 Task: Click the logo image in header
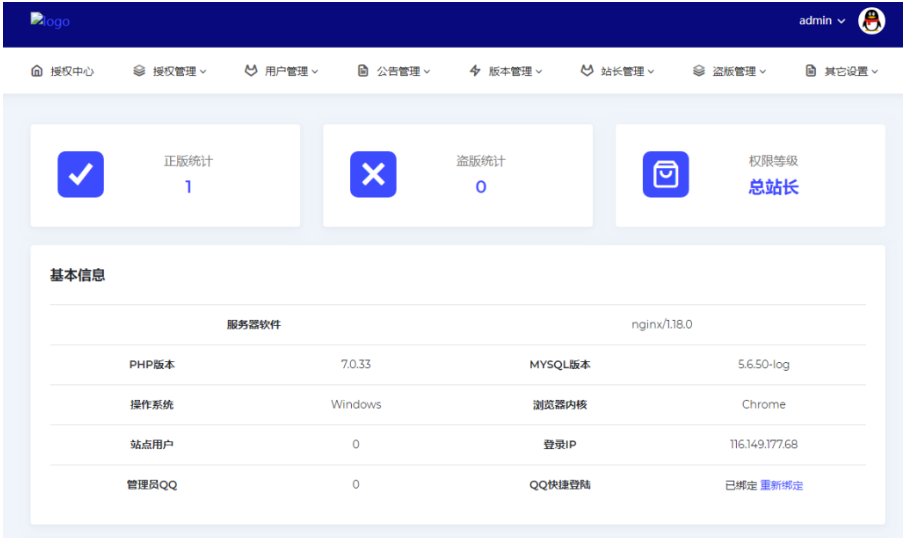[50, 21]
